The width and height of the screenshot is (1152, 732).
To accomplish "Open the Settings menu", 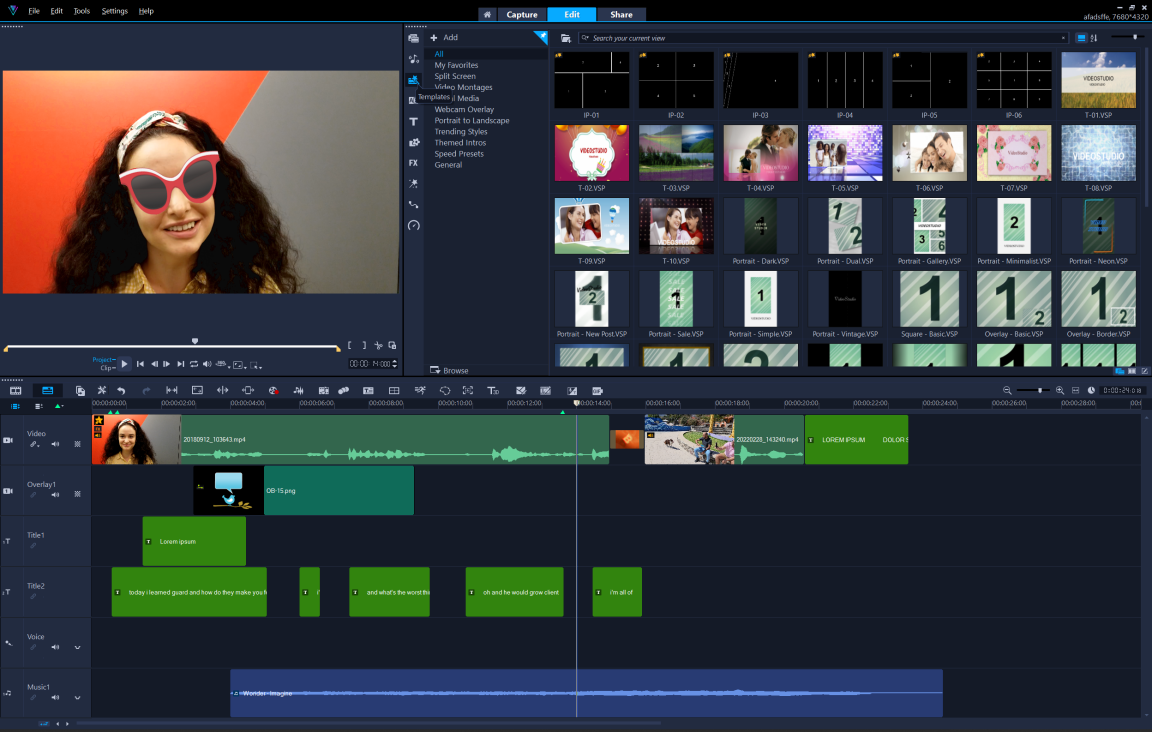I will [114, 11].
